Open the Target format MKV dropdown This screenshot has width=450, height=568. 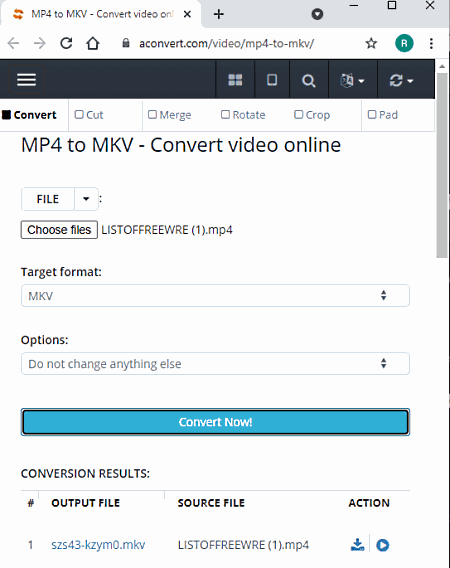(215, 296)
